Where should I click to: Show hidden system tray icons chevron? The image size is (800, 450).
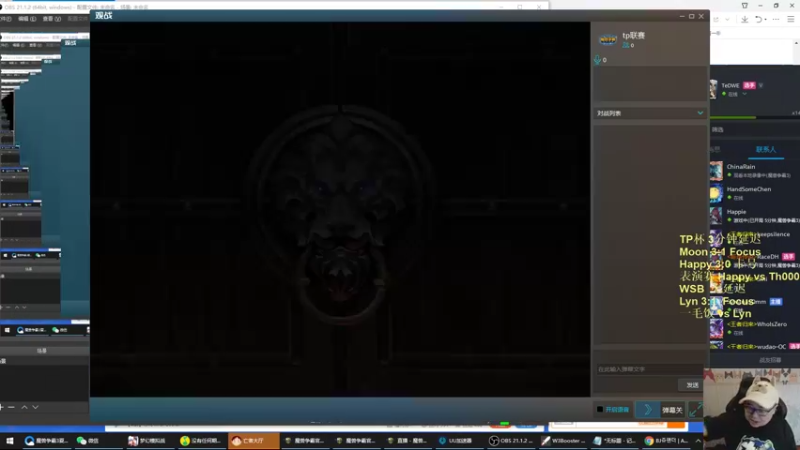click(x=697, y=440)
